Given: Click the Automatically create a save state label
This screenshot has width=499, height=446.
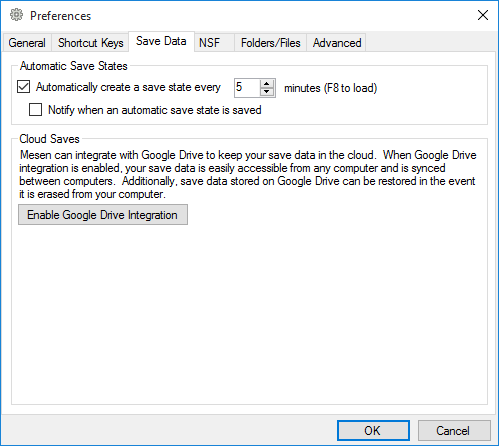Looking at the screenshot, I should pos(128,87).
